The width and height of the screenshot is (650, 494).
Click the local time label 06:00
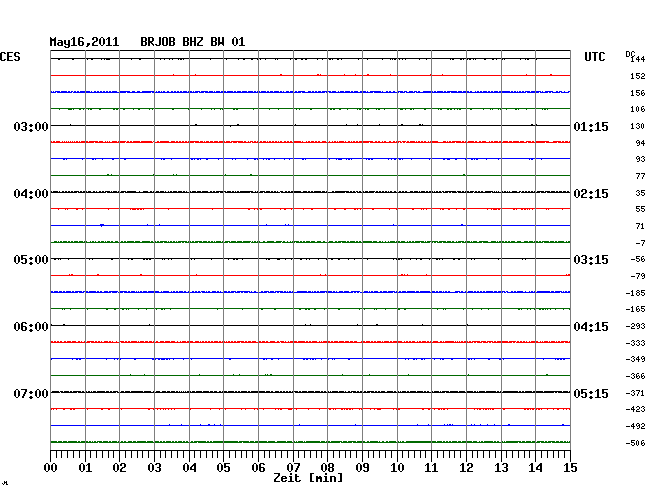[x=31, y=327]
